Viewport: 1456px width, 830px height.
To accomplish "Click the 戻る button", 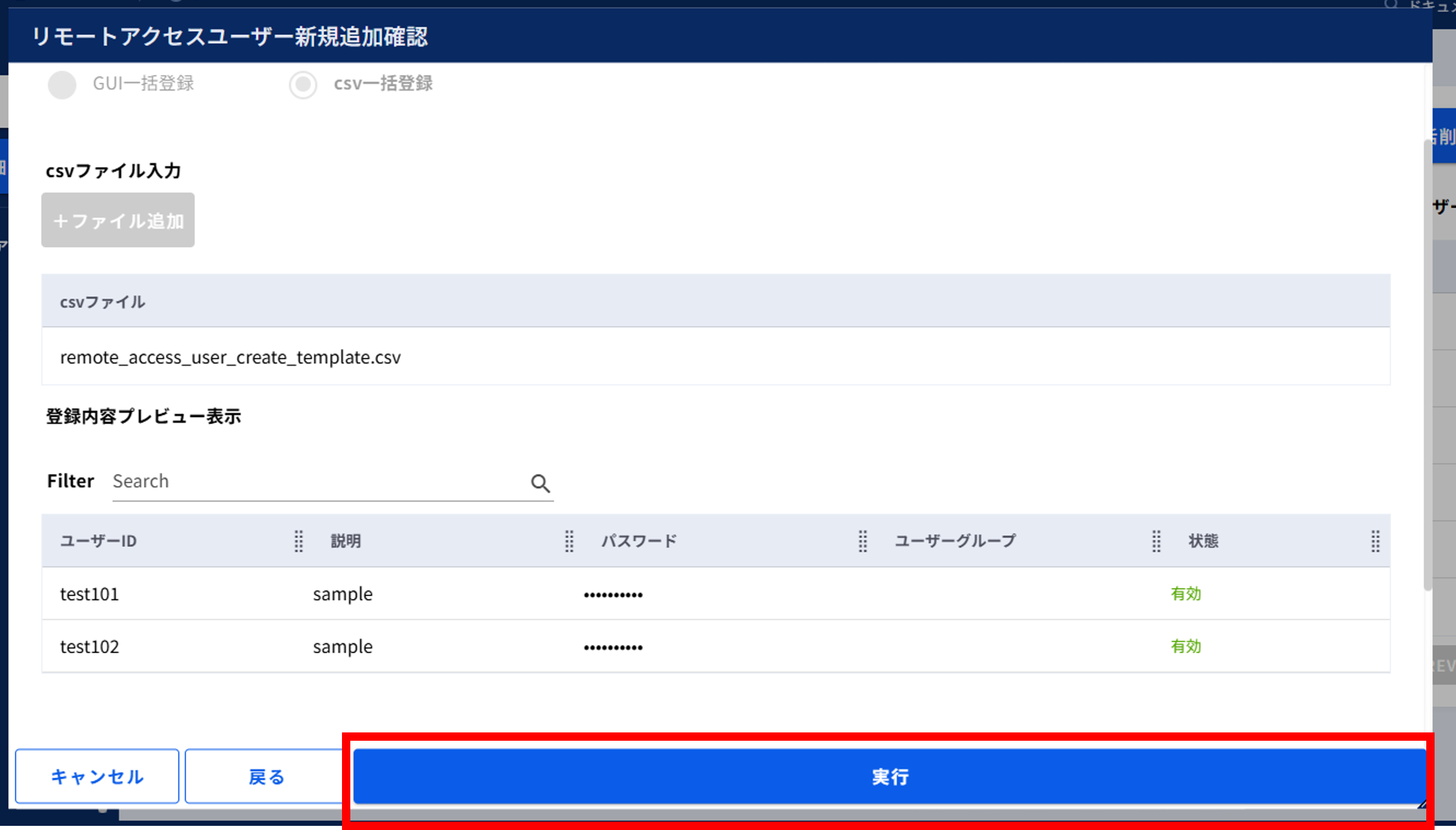I will pyautogui.click(x=266, y=776).
